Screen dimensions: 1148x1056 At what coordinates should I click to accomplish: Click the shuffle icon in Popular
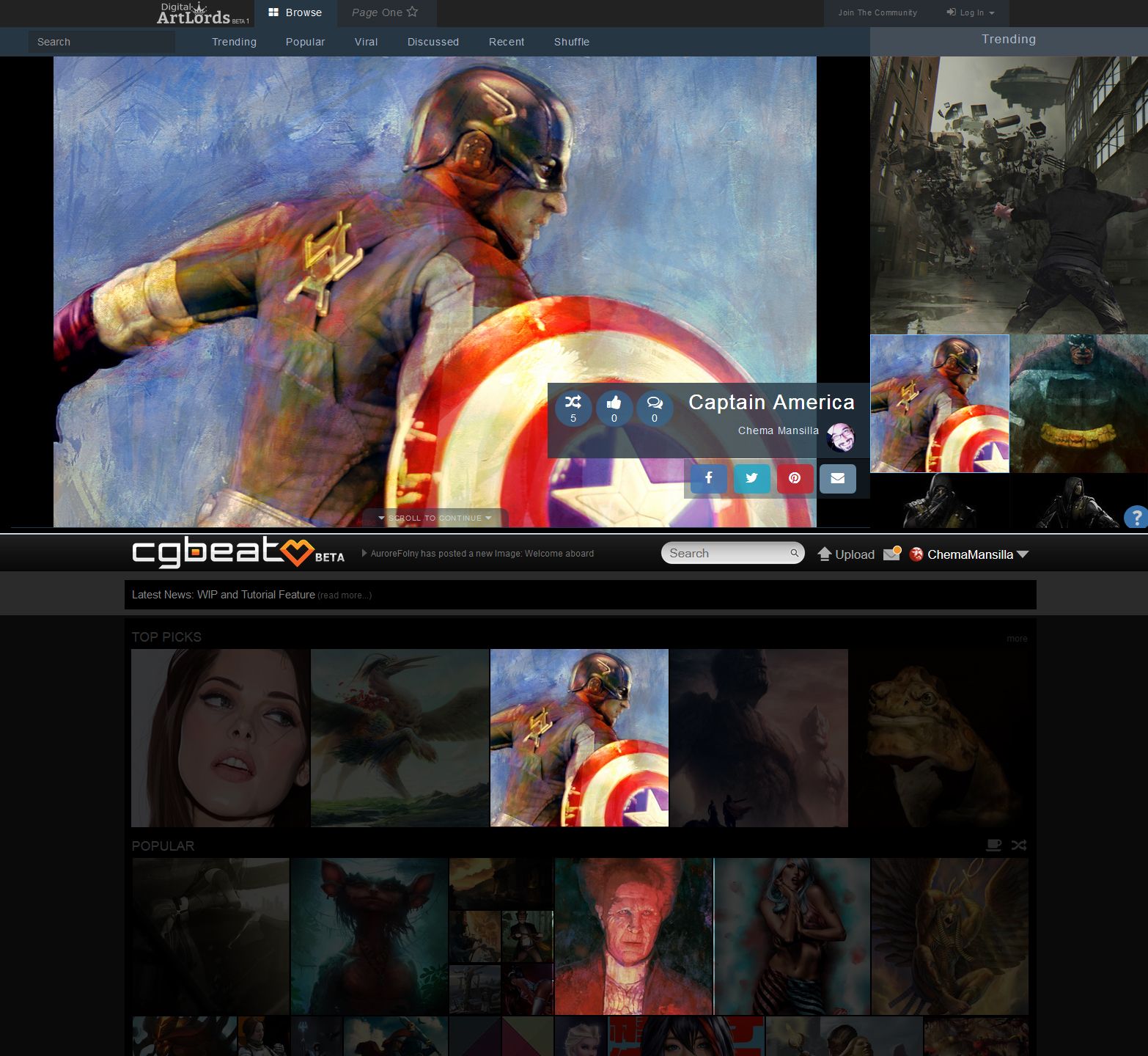(1019, 845)
